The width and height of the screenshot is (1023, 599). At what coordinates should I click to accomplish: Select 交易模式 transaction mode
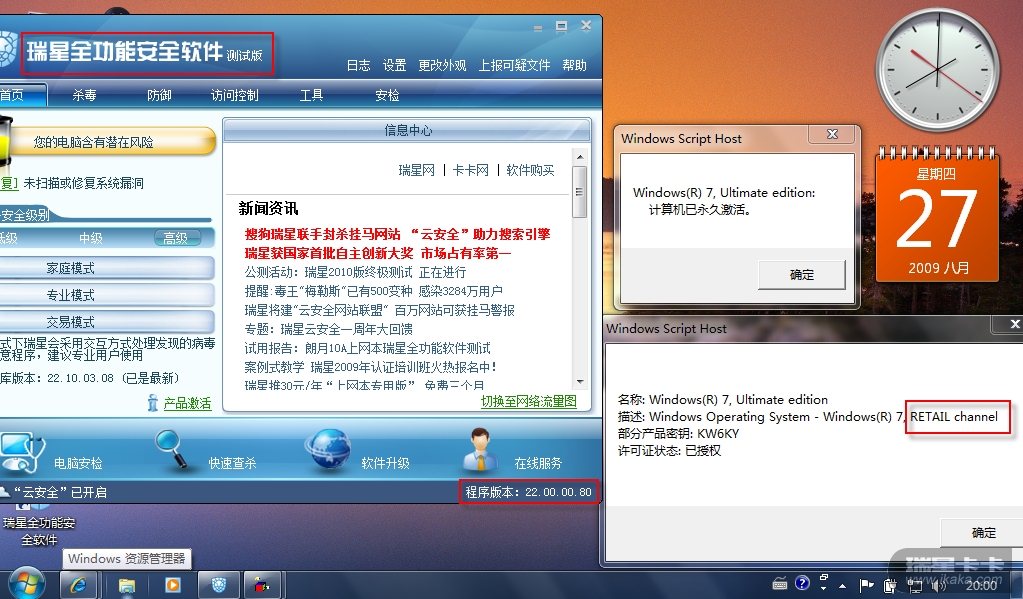(107, 322)
